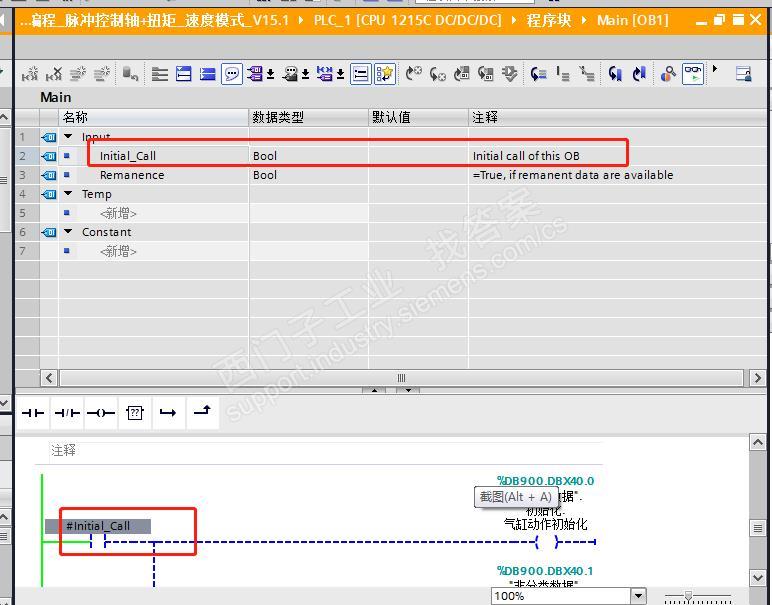Toggle the favorites bar star icon
The image size is (772, 605).
385,74
